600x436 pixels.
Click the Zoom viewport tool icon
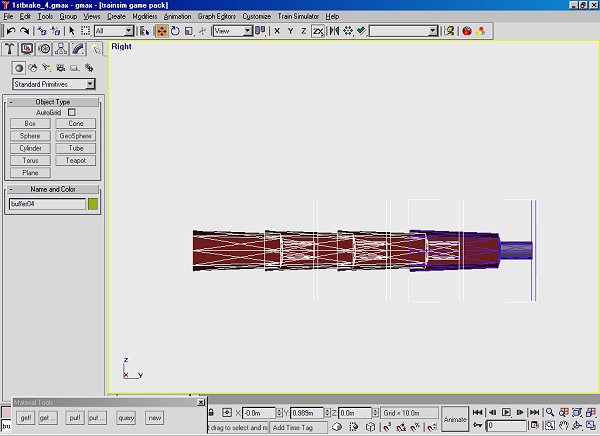click(550, 412)
